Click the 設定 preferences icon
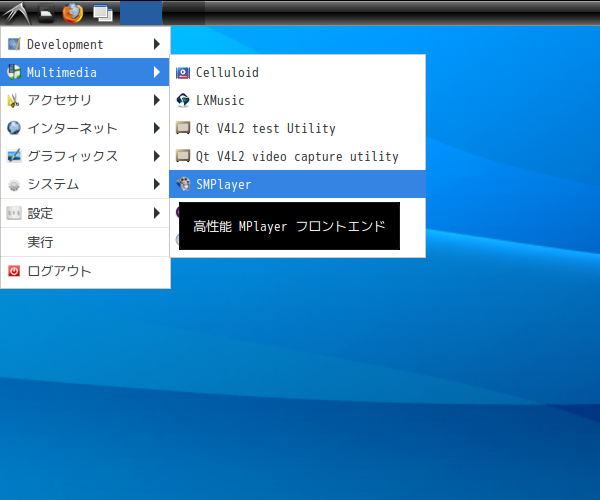600x500 pixels. (14, 213)
